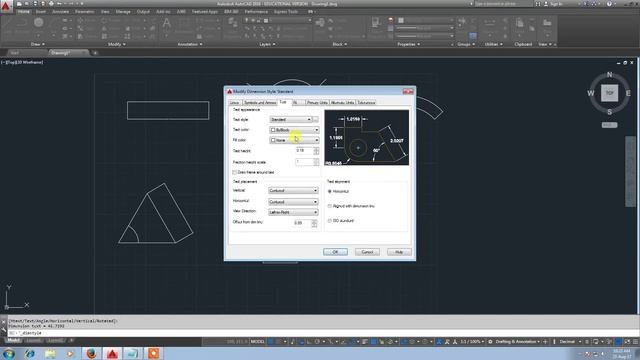Screen dimensions: 640x360
Task: Click the orange app icon in taskbar
Action: 153,353
